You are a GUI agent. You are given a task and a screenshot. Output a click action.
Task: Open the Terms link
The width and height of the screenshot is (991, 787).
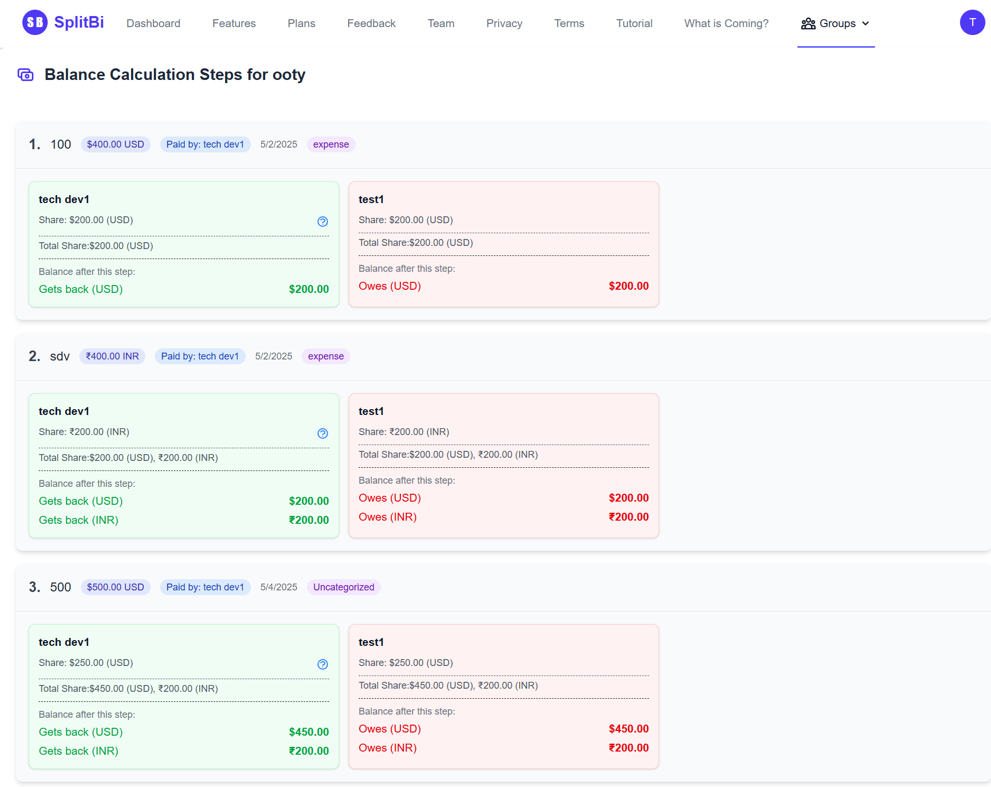point(569,23)
